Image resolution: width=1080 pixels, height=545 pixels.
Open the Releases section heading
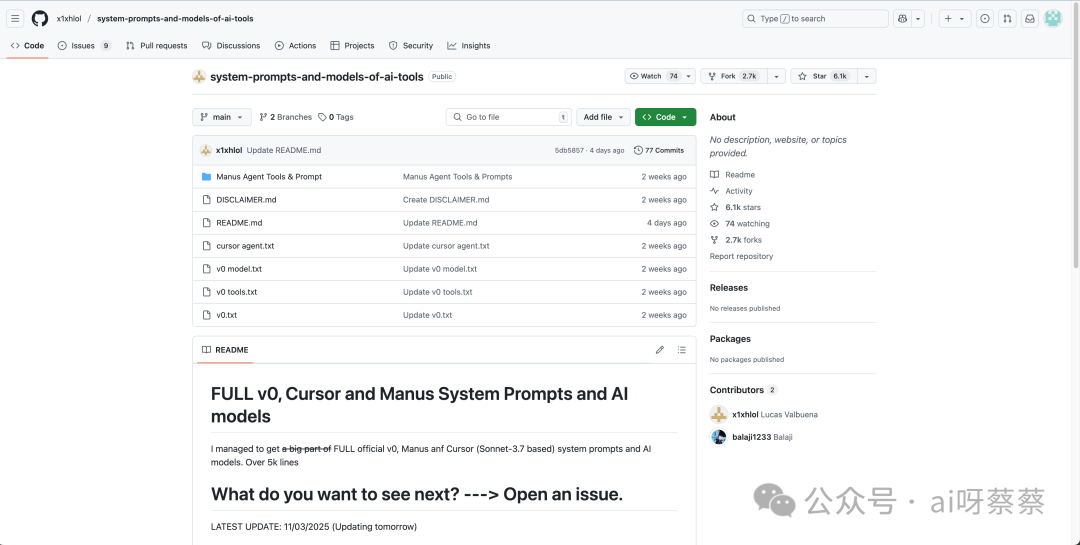[x=729, y=288]
